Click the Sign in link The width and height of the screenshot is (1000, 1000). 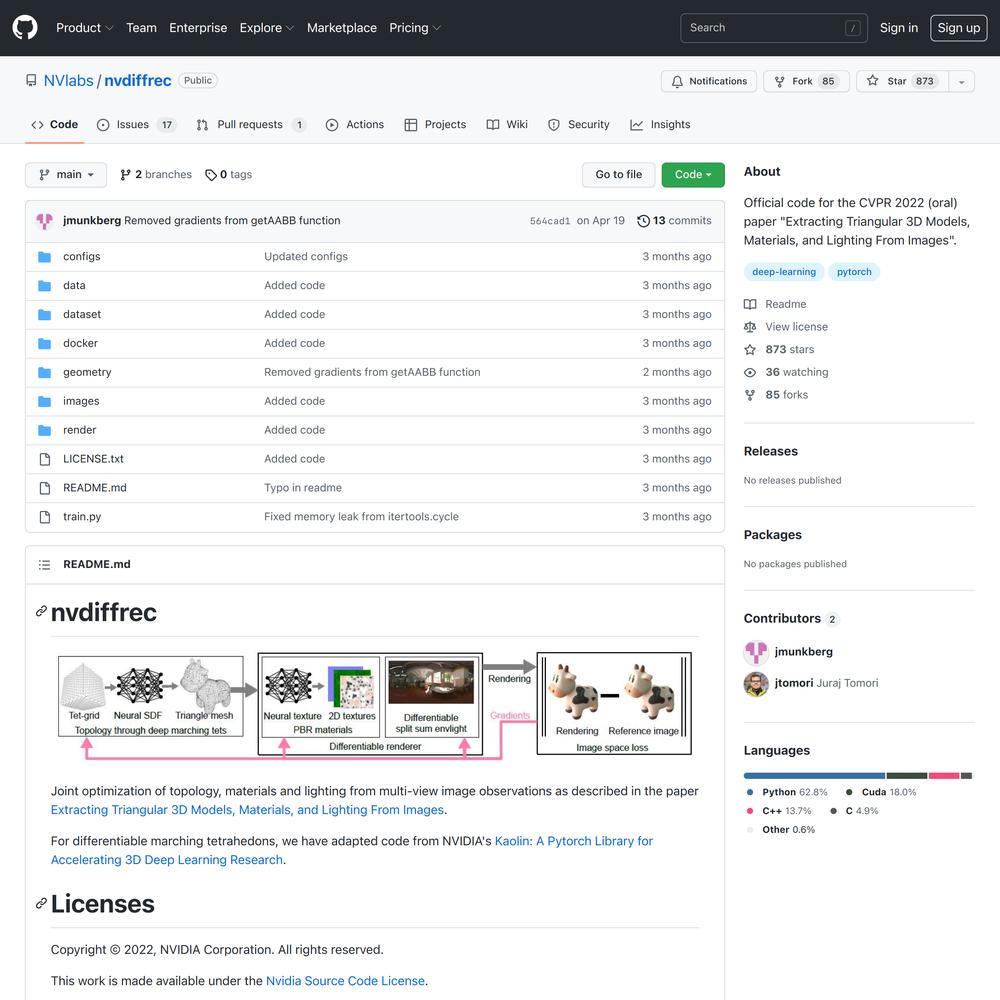pyautogui.click(x=899, y=27)
